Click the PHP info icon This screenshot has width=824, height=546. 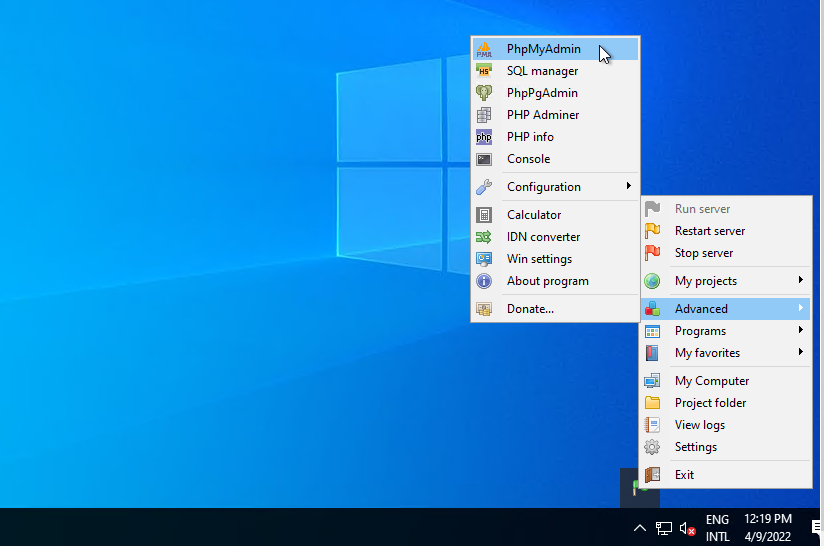point(484,137)
